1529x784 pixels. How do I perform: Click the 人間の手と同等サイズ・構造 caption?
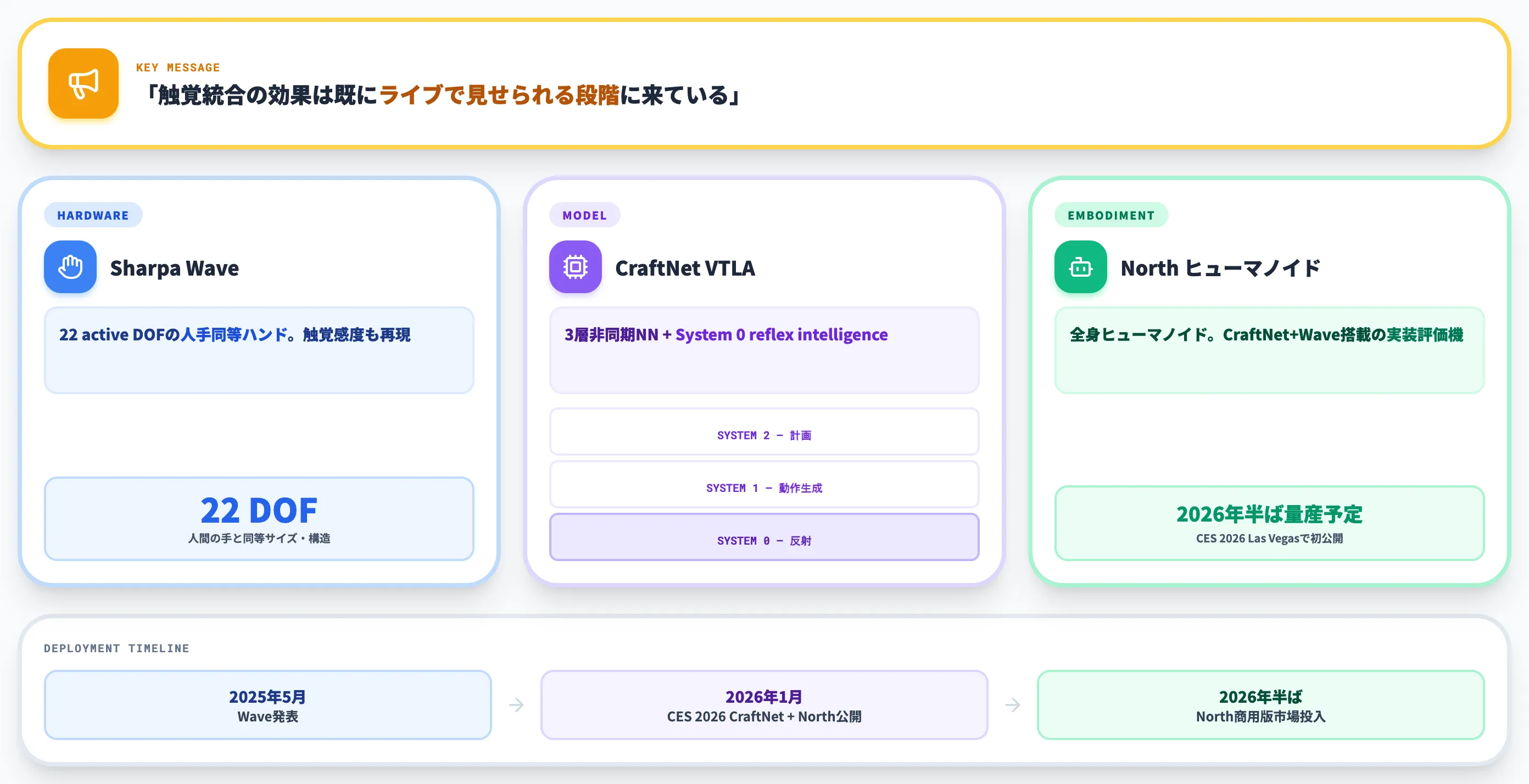point(259,538)
